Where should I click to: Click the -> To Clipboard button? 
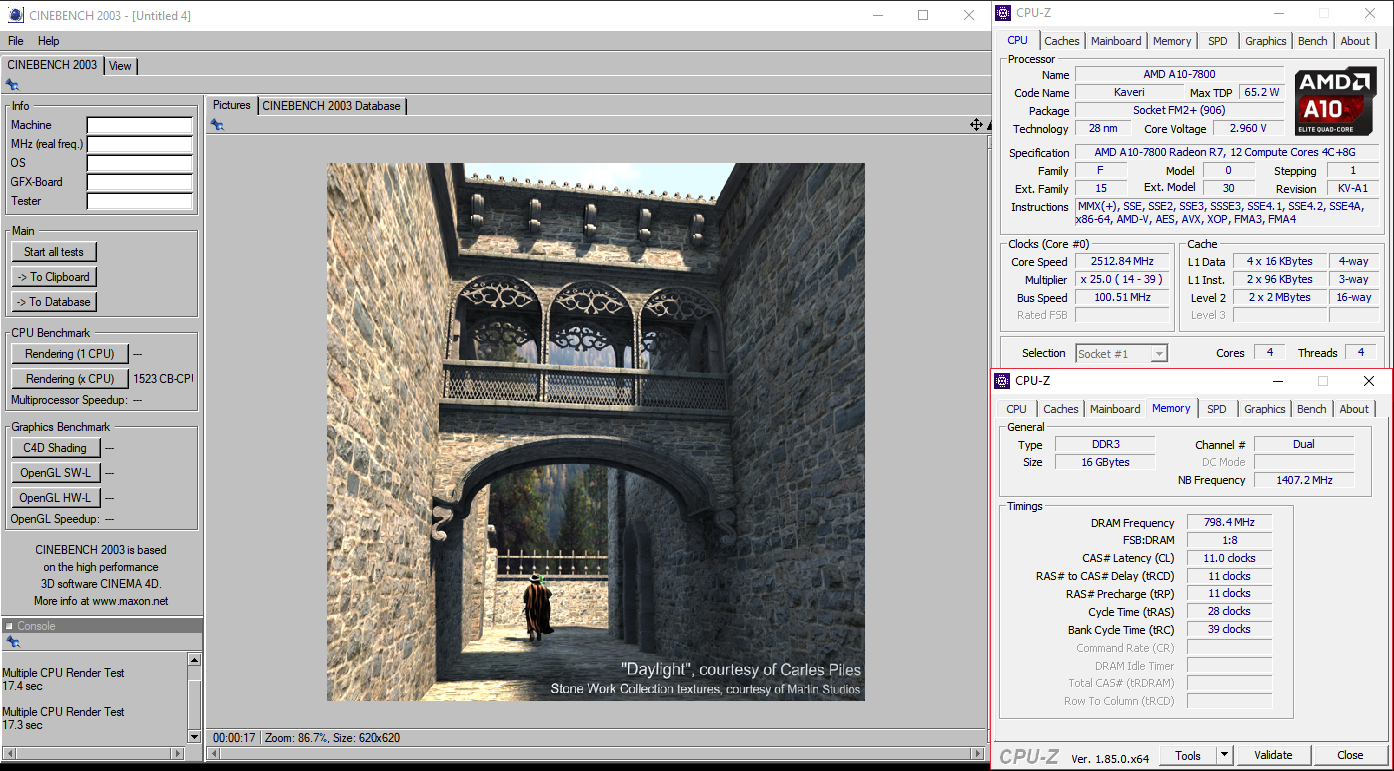click(x=54, y=277)
